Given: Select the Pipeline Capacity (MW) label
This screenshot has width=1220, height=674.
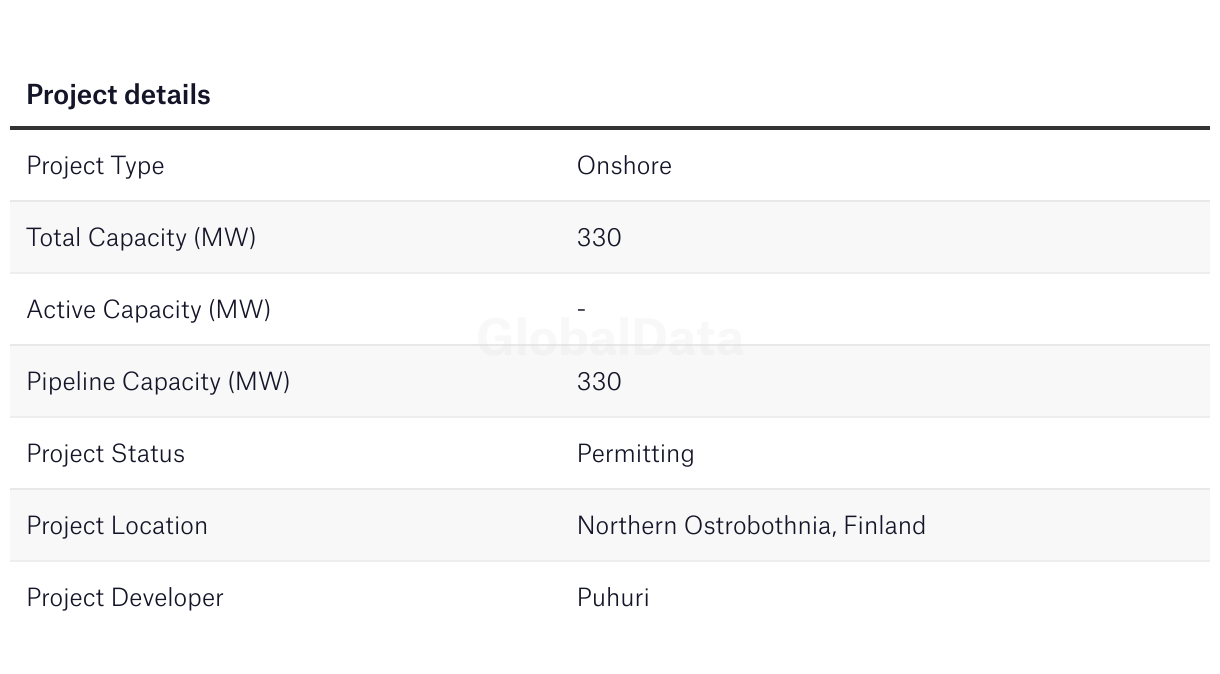Looking at the screenshot, I should point(158,382).
